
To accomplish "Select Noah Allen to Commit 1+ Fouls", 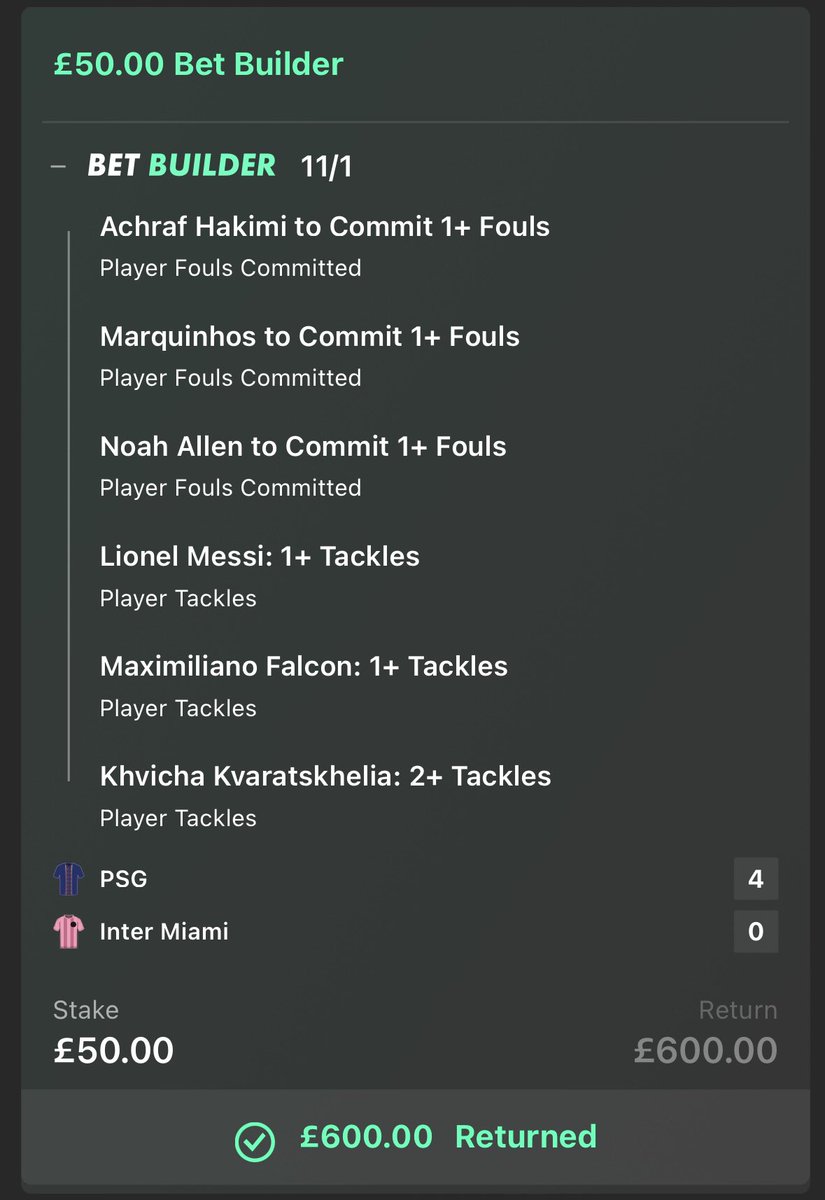I will point(303,447).
